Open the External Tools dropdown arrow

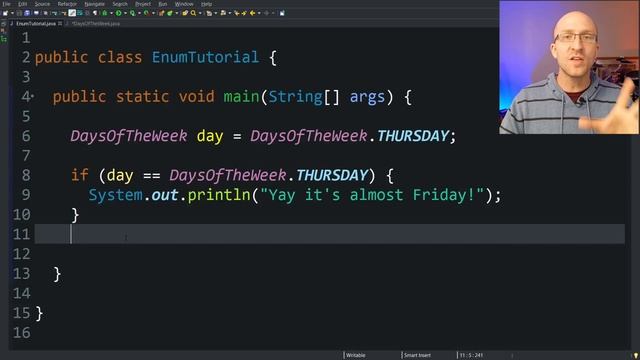(x=153, y=13)
